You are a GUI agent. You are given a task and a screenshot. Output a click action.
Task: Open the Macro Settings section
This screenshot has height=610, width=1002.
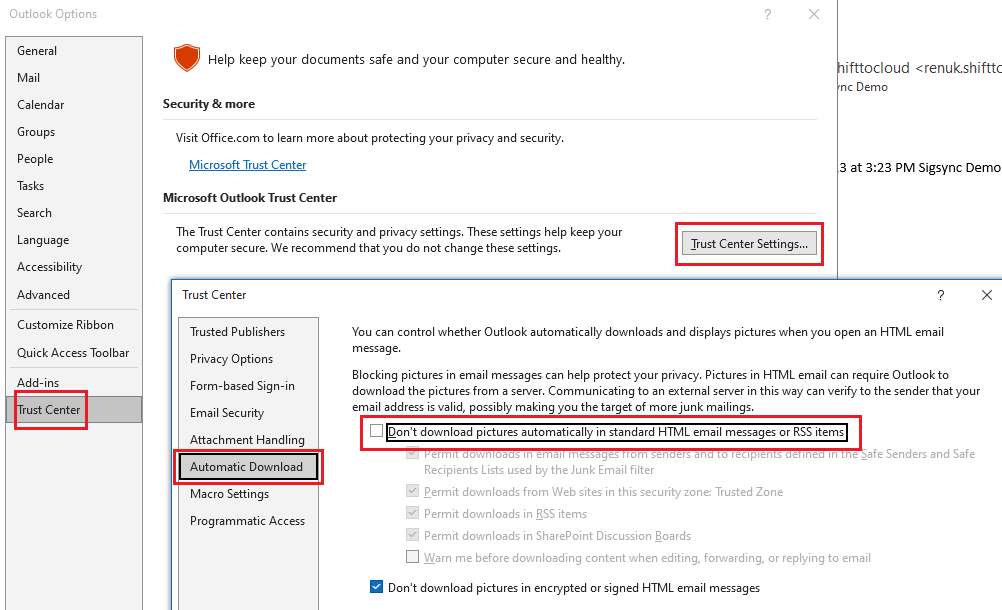229,494
